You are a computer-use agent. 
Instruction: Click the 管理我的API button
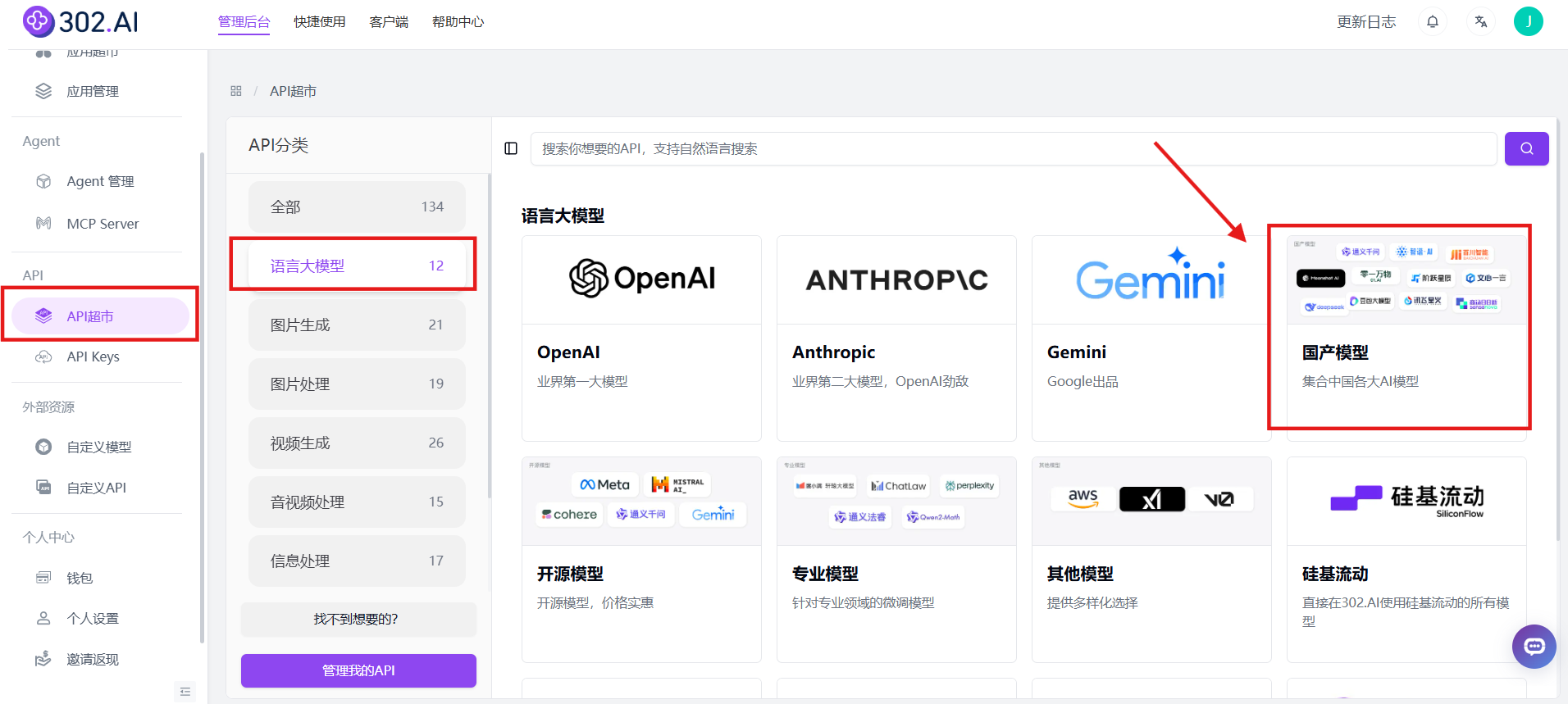pyautogui.click(x=358, y=670)
